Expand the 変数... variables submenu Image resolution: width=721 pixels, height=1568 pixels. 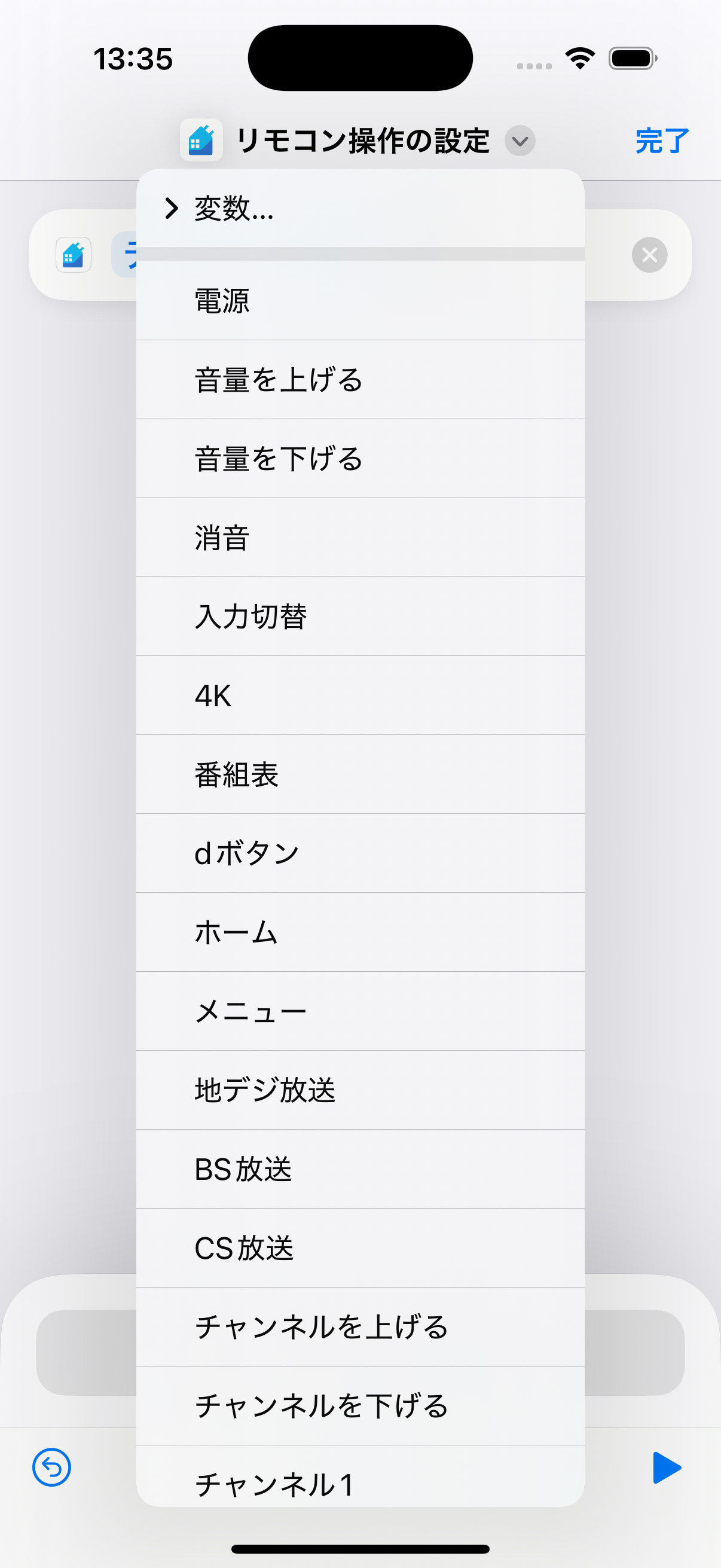234,208
